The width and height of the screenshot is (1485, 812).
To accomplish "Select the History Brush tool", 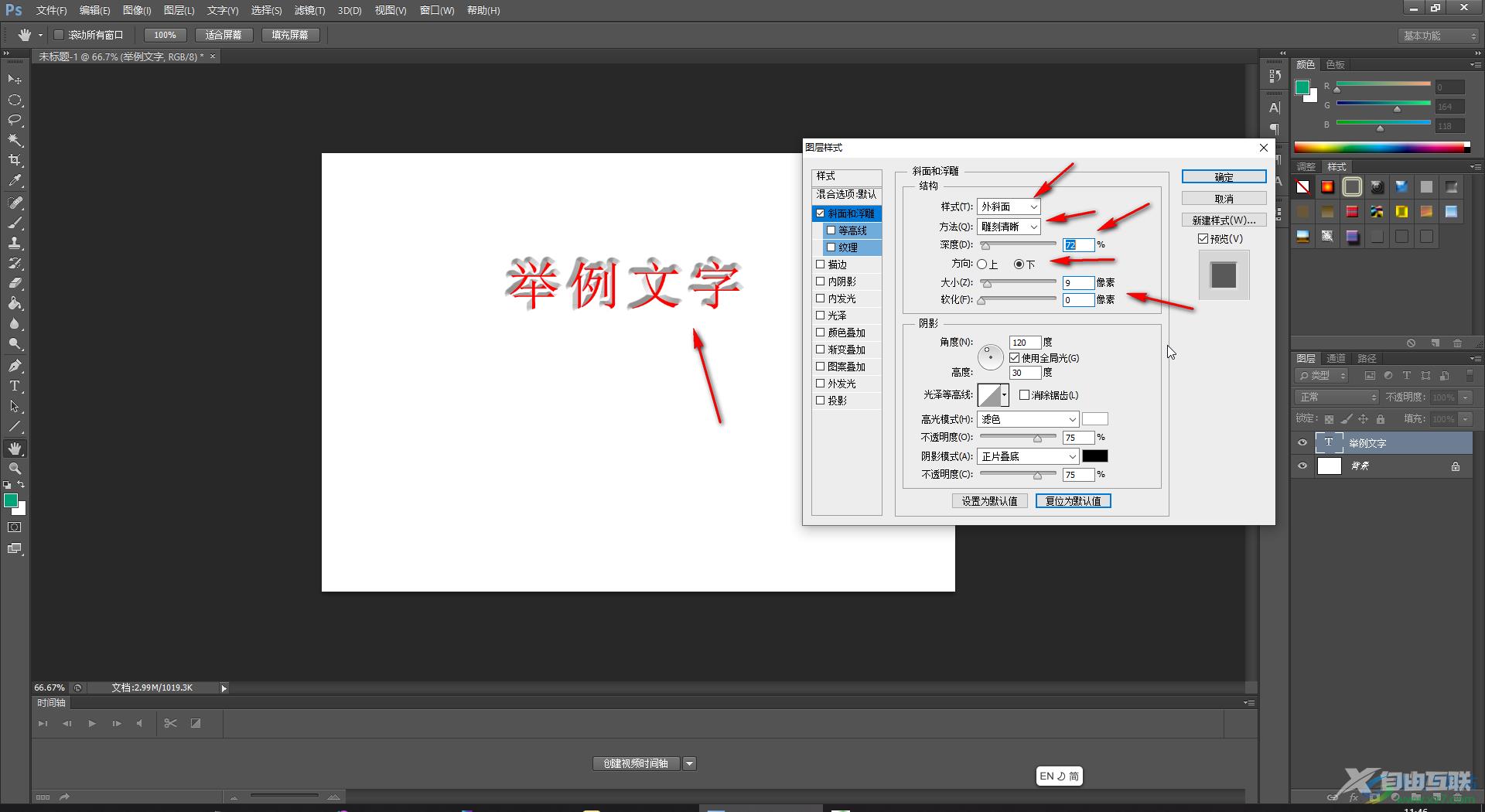I will (x=15, y=263).
